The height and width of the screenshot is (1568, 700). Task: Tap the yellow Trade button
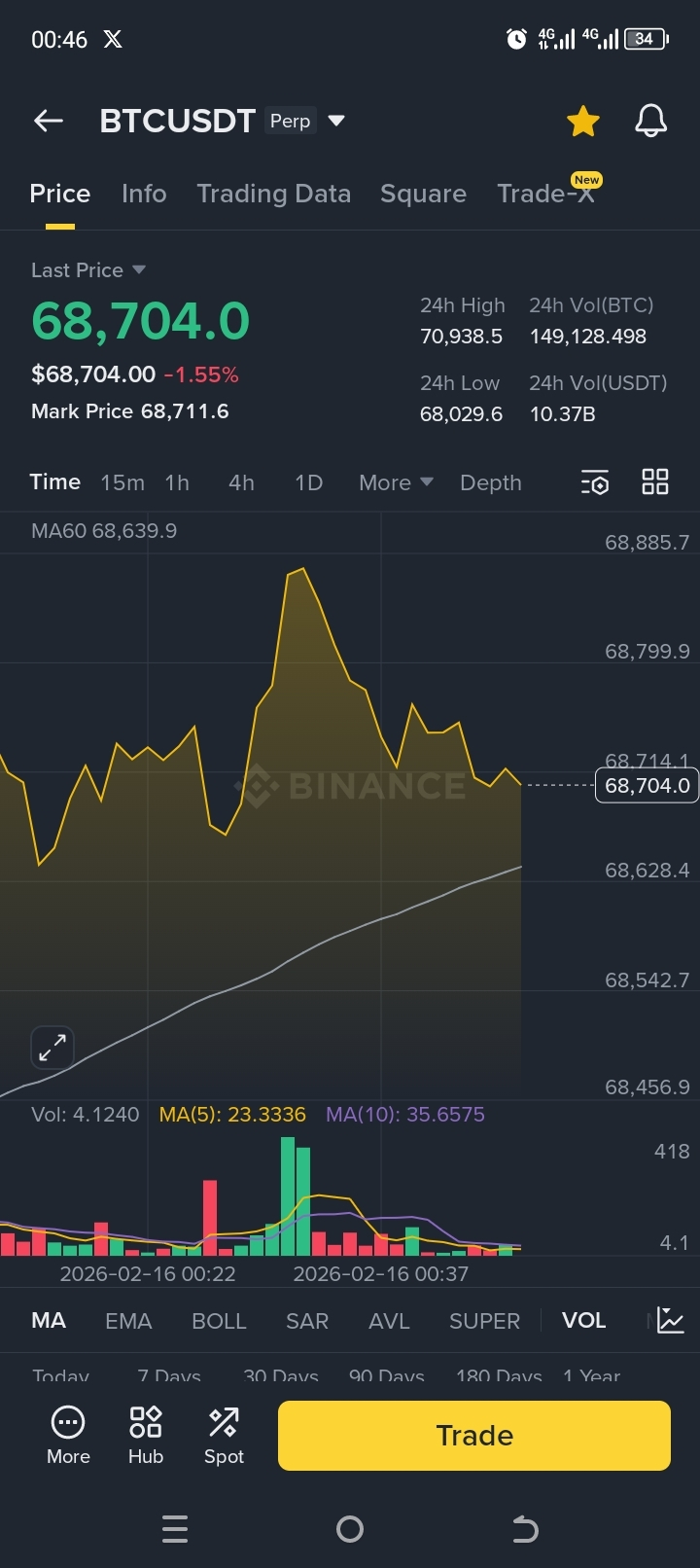(x=474, y=1436)
